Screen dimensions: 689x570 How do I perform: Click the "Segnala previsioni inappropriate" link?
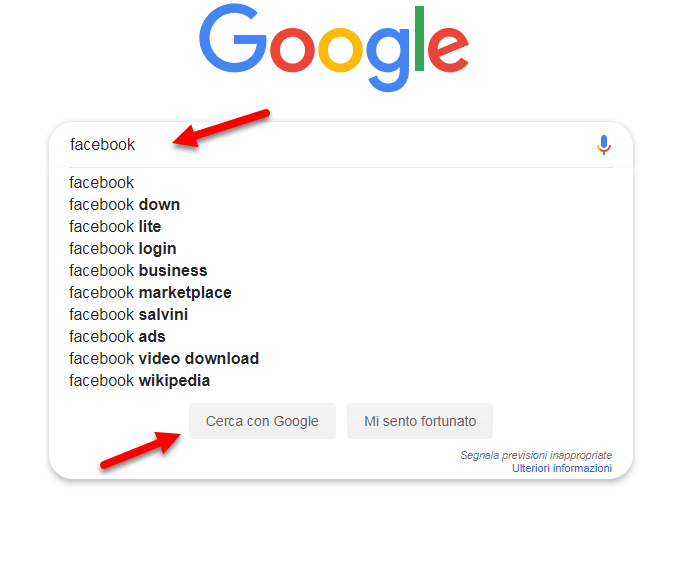(x=536, y=455)
